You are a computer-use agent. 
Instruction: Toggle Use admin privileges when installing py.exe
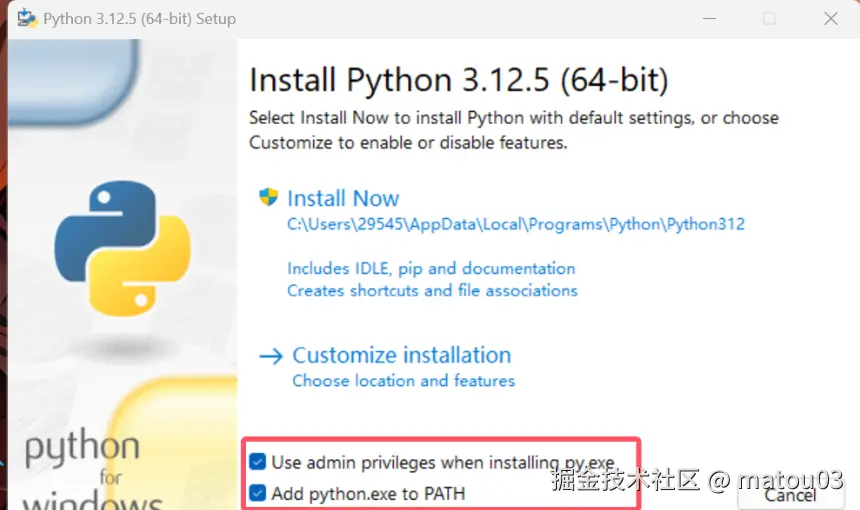tap(257, 462)
